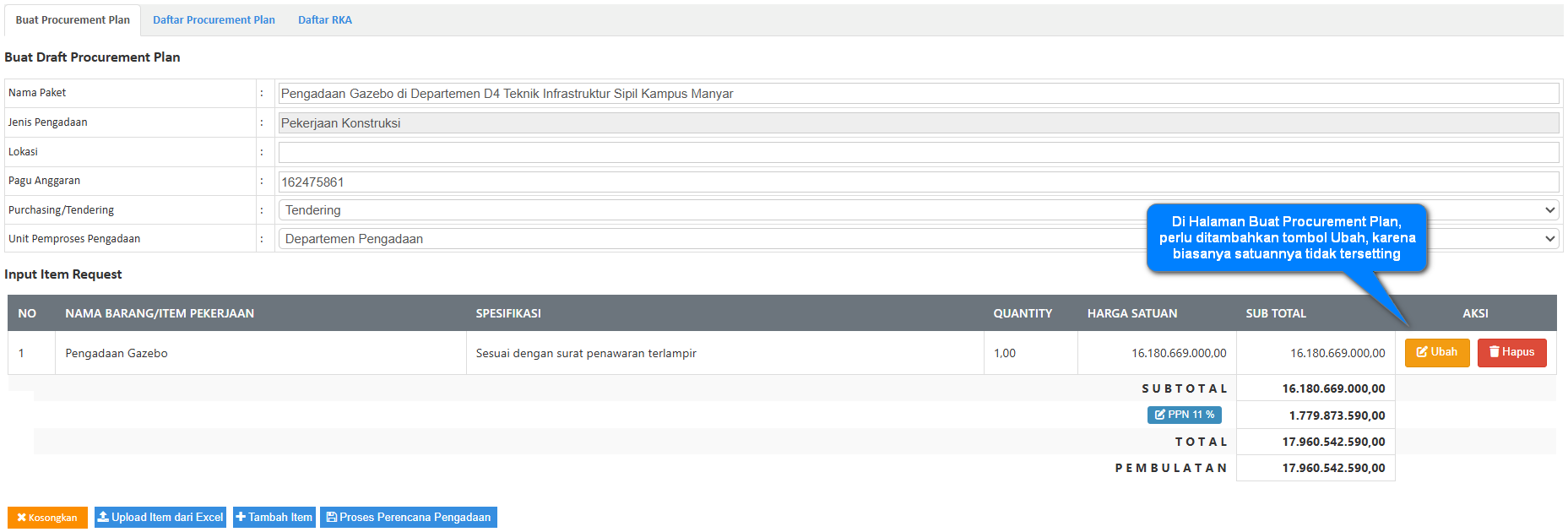Image resolution: width=1568 pixels, height=532 pixels.
Task: Open the Unit Pemproses Pengadaan dropdown
Action: click(1549, 239)
